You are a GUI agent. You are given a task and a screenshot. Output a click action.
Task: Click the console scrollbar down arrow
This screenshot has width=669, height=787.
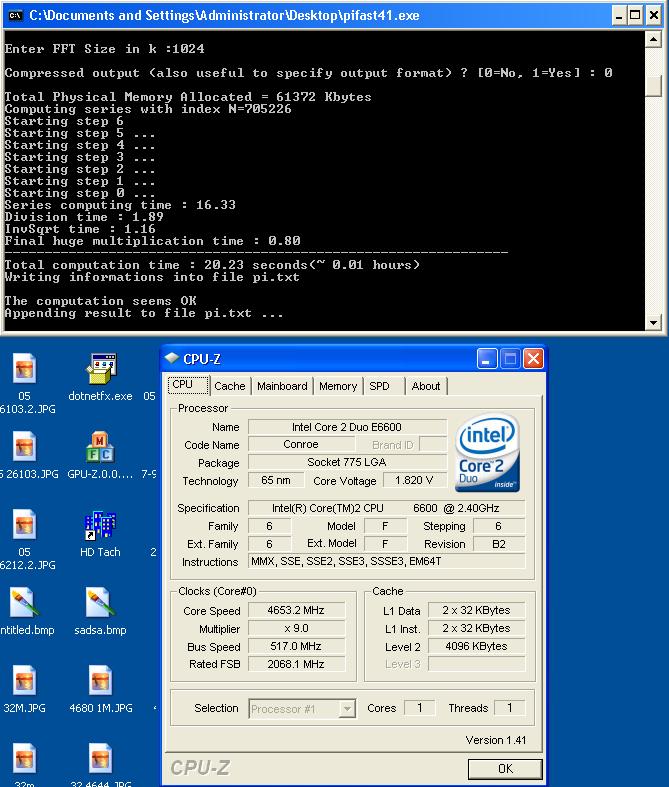(653, 322)
